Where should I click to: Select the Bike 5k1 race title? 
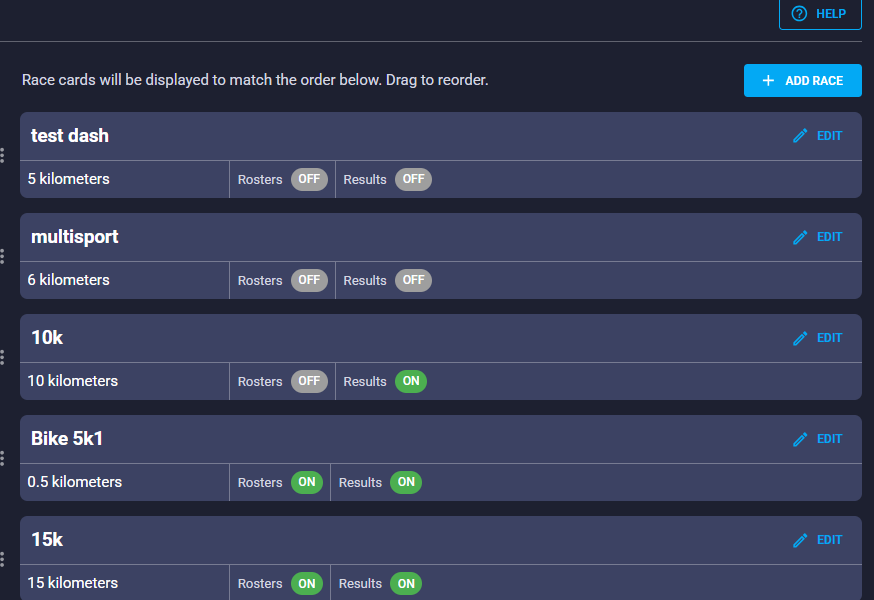click(x=67, y=438)
